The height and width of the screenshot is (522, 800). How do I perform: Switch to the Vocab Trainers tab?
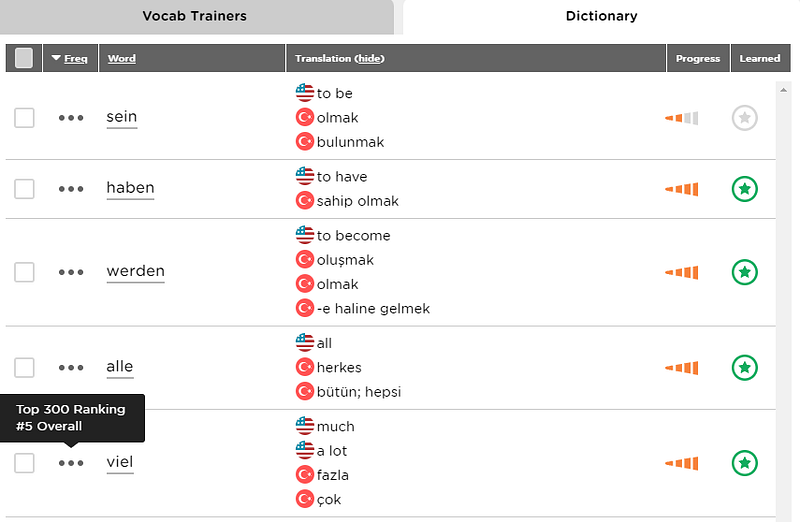coord(194,16)
